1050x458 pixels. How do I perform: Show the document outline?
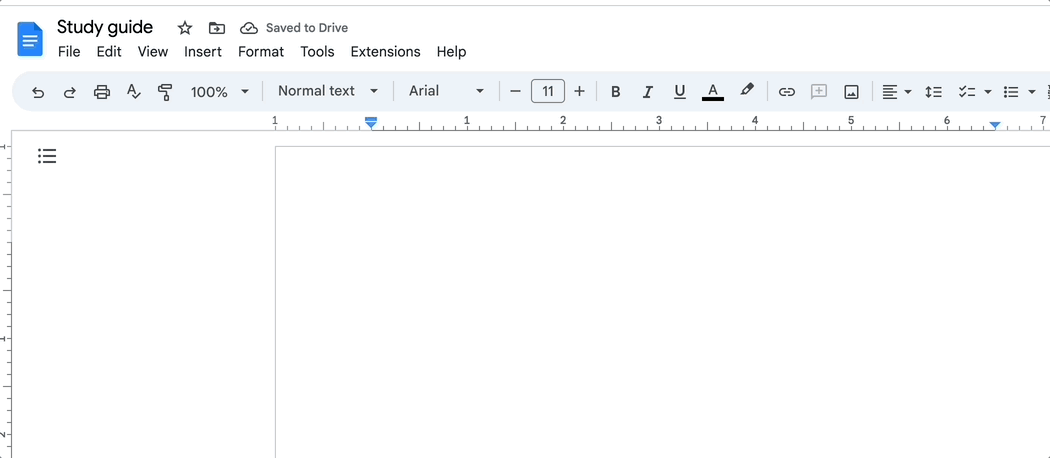pyautogui.click(x=47, y=156)
